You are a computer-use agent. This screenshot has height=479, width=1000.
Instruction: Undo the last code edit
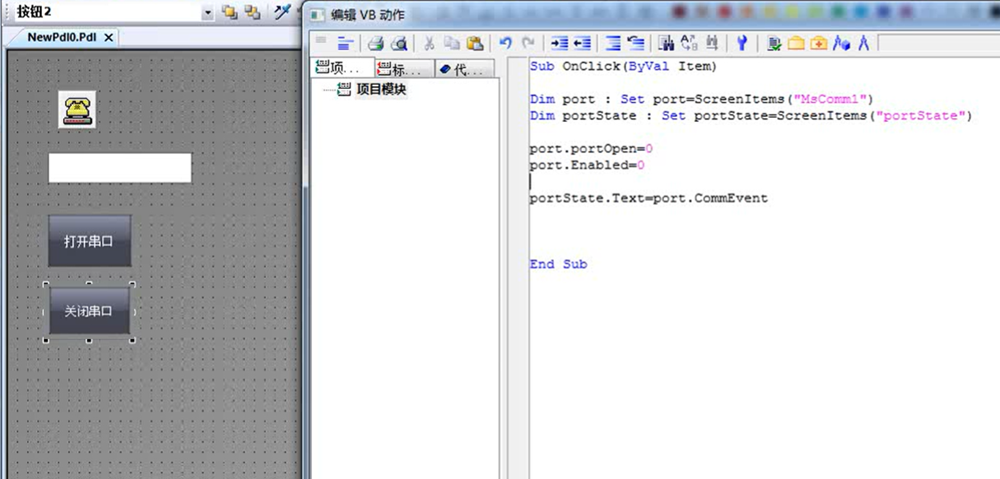[x=506, y=43]
